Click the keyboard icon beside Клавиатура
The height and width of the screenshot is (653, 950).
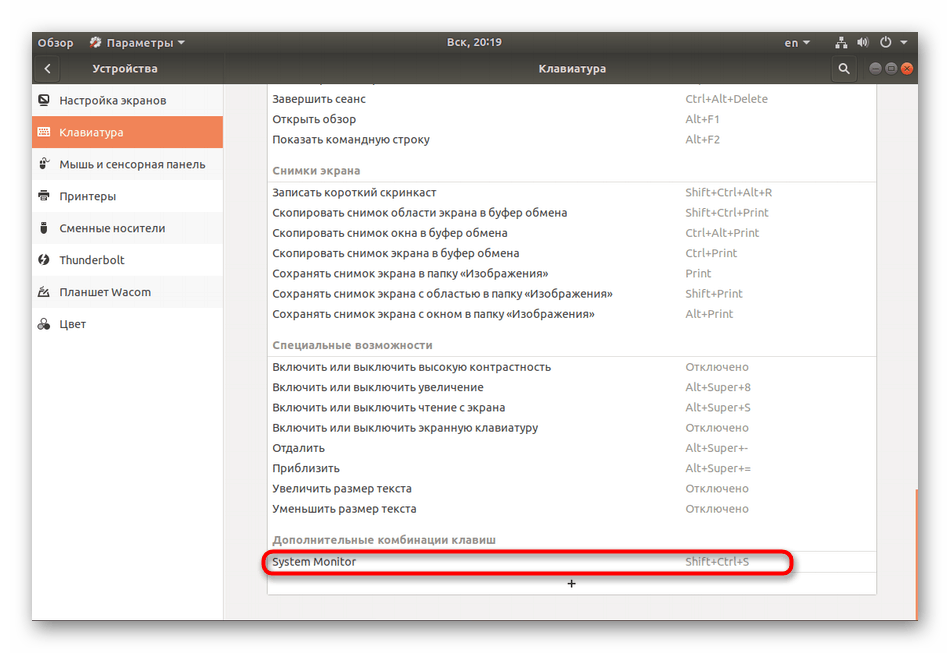point(44,132)
